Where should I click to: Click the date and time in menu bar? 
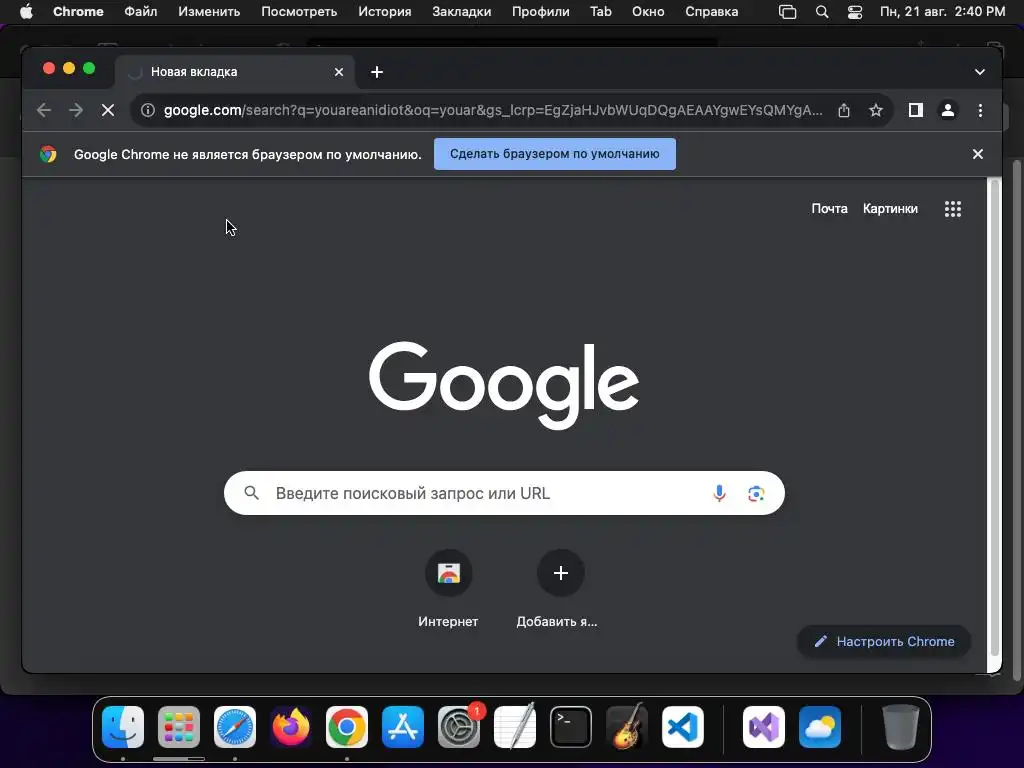point(942,12)
